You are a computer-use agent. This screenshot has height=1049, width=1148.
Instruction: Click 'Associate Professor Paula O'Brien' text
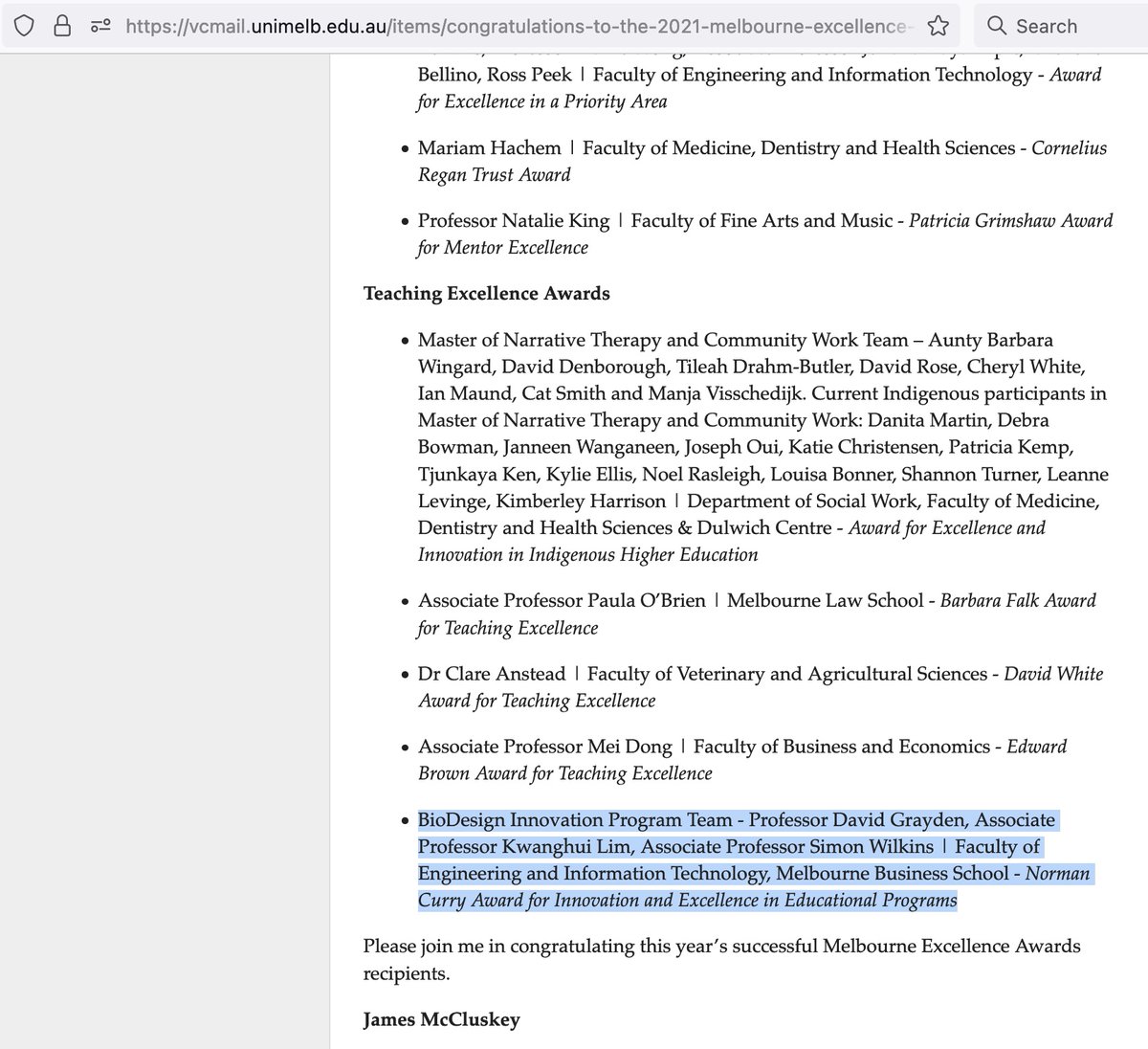tap(562, 601)
